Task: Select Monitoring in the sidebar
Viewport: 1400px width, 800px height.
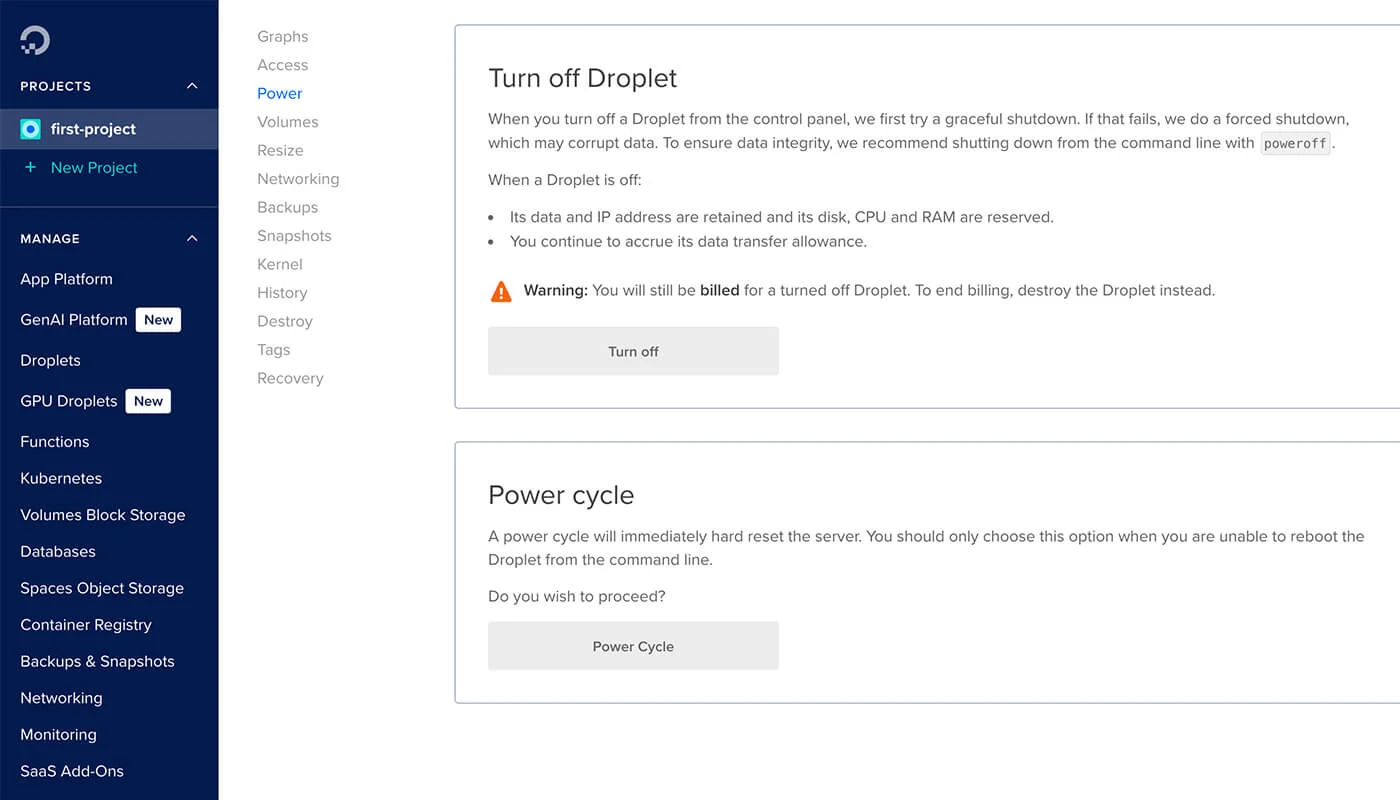Action: (x=58, y=735)
